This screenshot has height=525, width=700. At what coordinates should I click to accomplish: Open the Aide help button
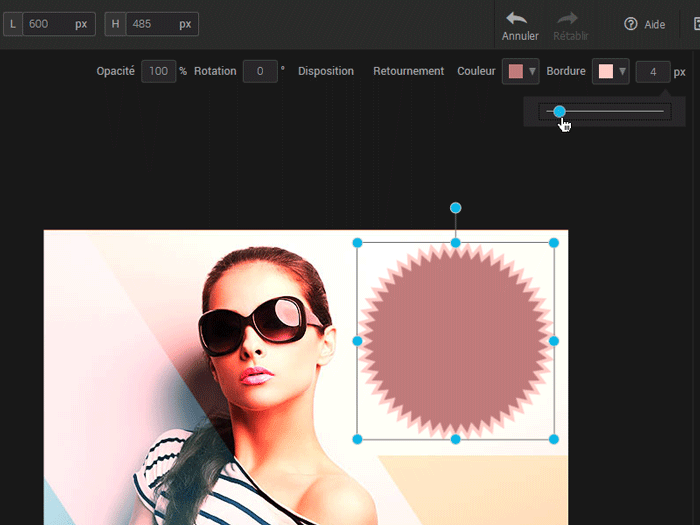tap(644, 24)
